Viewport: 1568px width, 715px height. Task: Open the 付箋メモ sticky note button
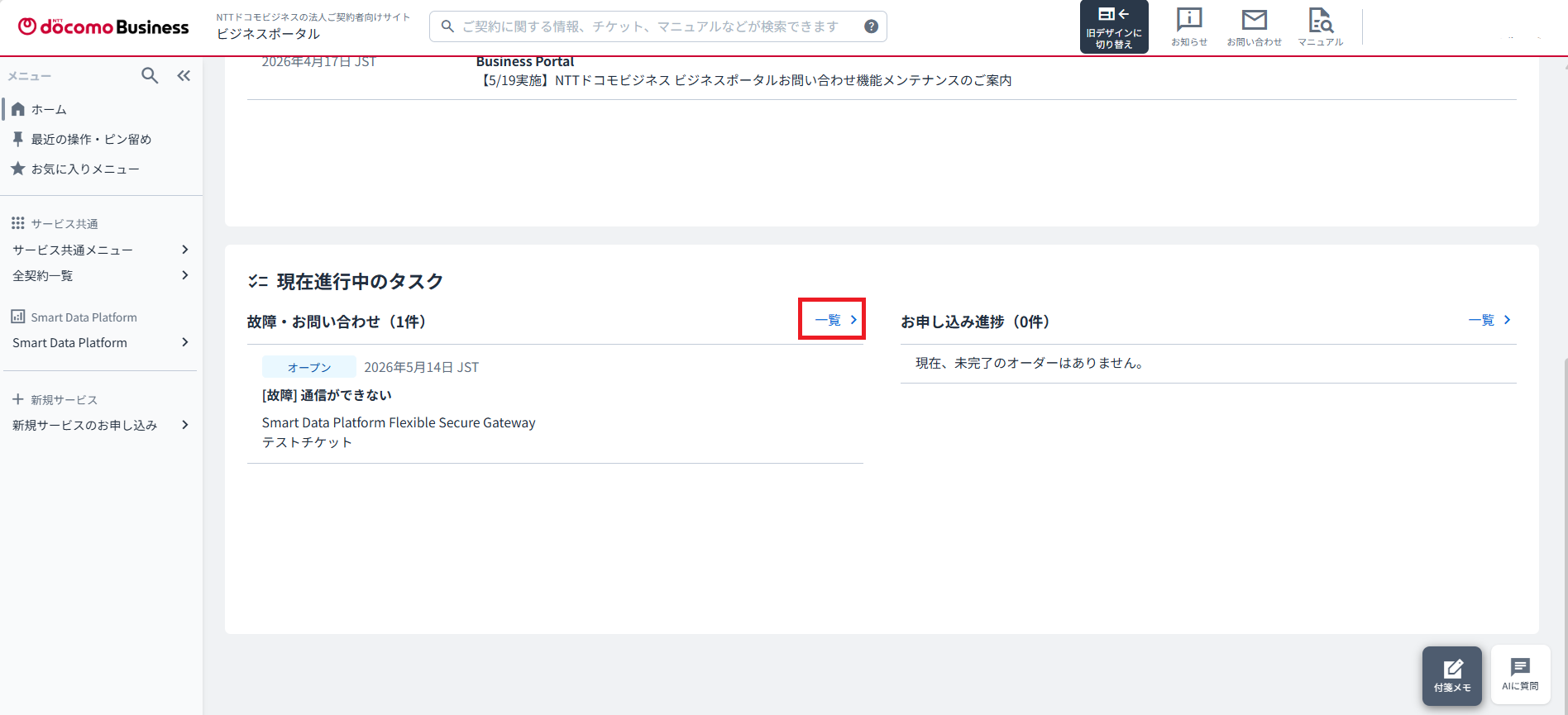pos(1452,675)
